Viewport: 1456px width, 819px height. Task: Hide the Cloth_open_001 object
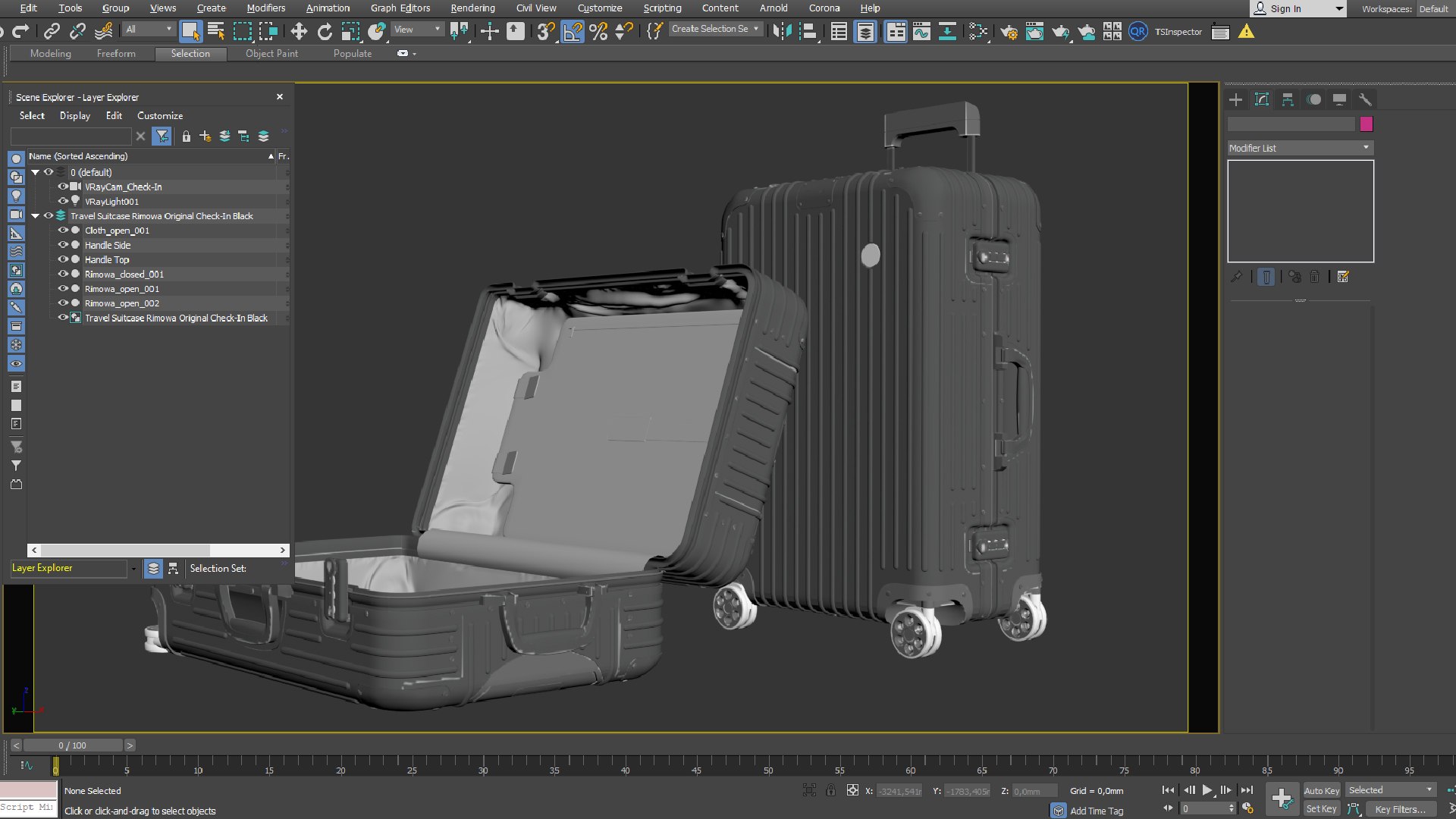[x=63, y=230]
